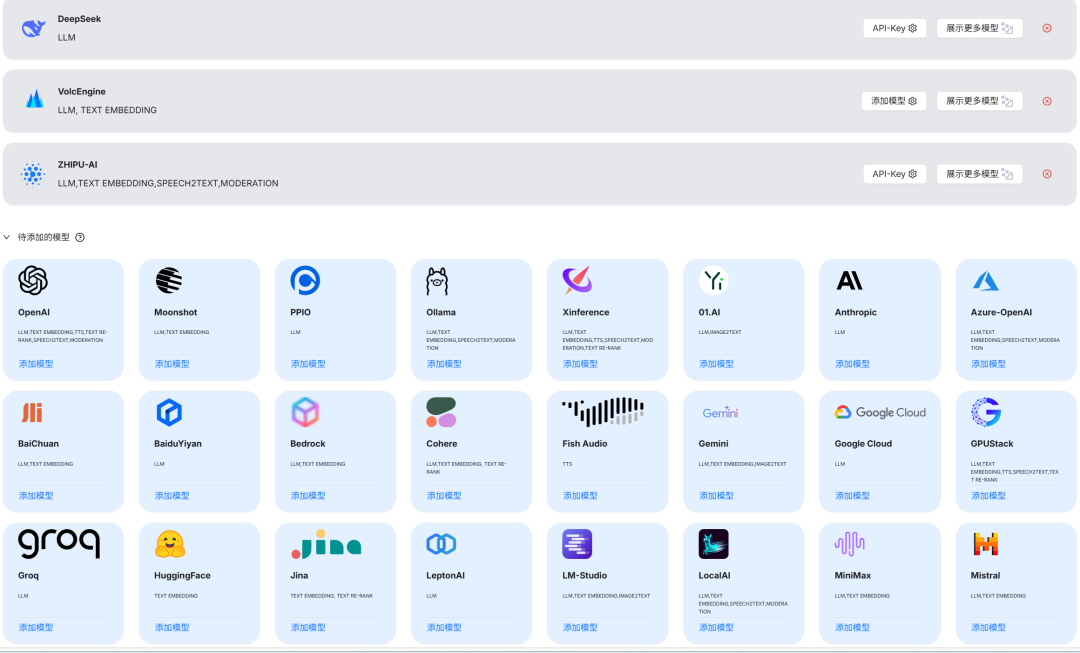Screen dimensions: 1080x653
Task: Open API-Key settings for ZHIPU-AI
Action: (x=894, y=174)
